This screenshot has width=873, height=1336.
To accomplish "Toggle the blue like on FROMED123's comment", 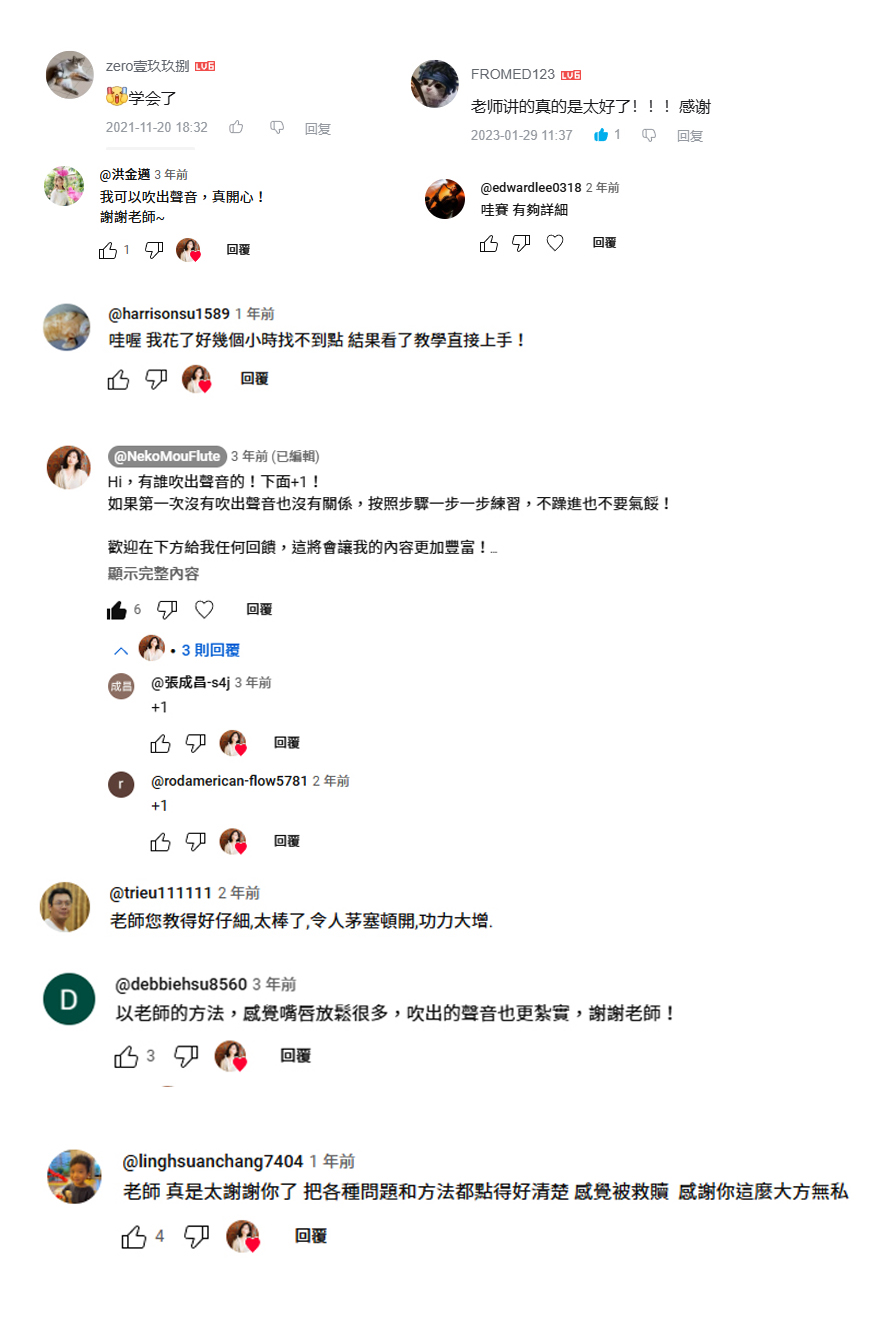I will click(x=601, y=135).
